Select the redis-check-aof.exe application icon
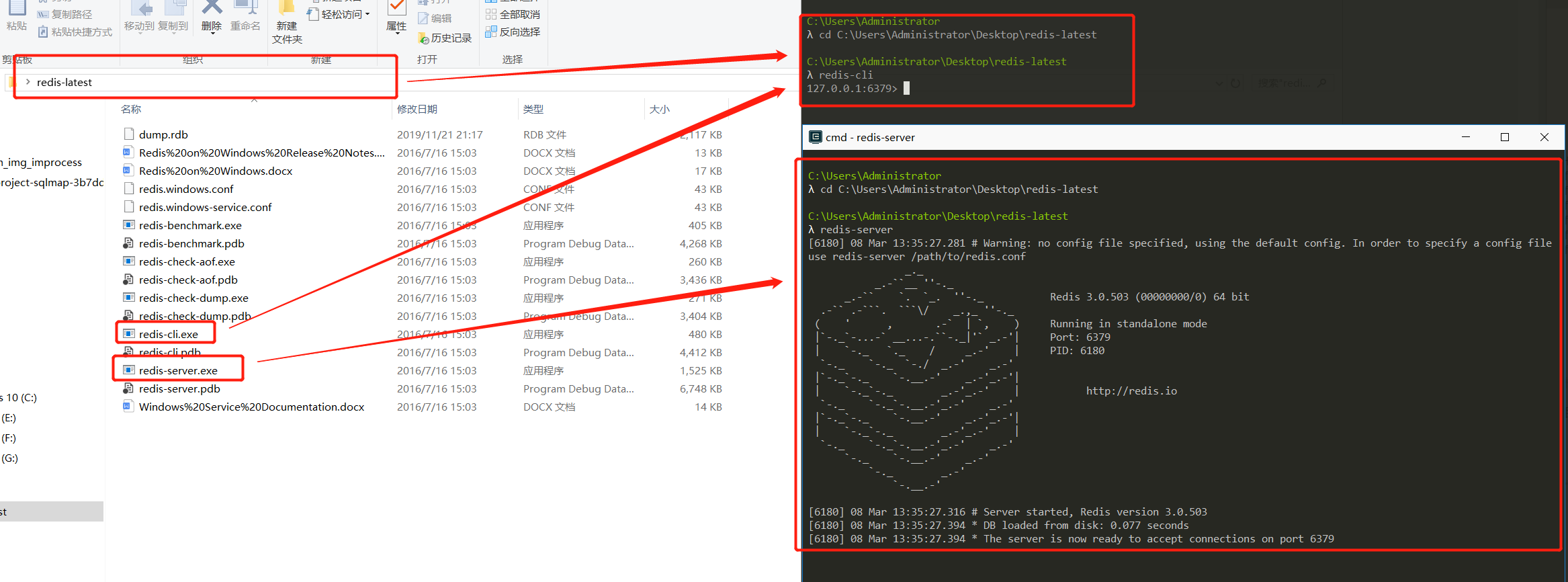Viewport: 1568px width, 582px height. pos(129,261)
